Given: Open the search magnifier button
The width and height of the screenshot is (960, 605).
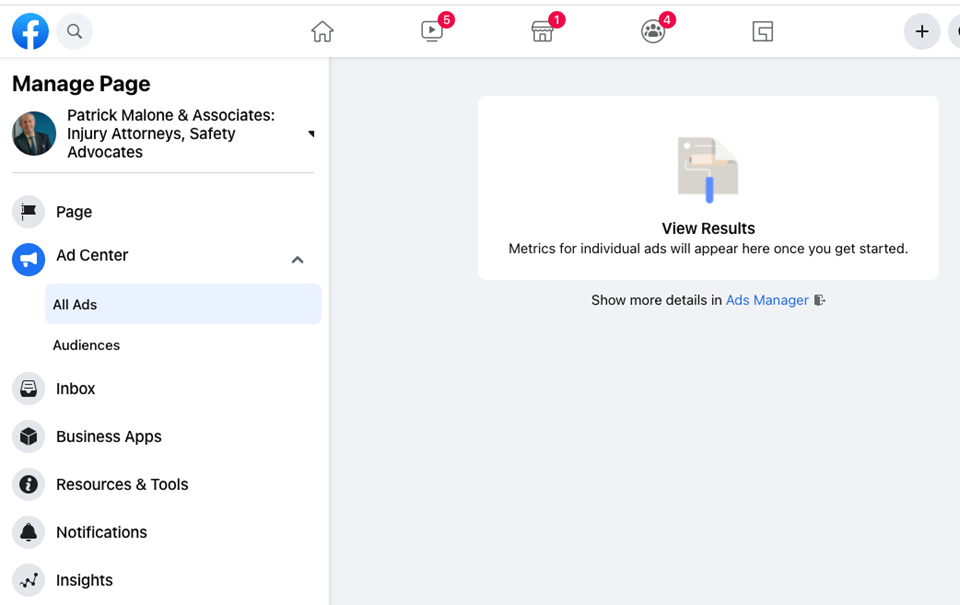Looking at the screenshot, I should tap(75, 31).
